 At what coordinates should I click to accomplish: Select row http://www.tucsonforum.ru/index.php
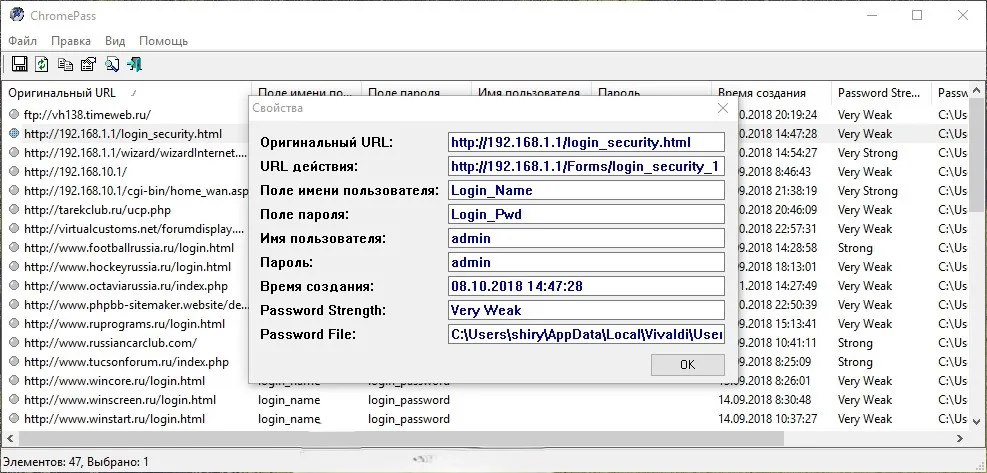click(127, 362)
